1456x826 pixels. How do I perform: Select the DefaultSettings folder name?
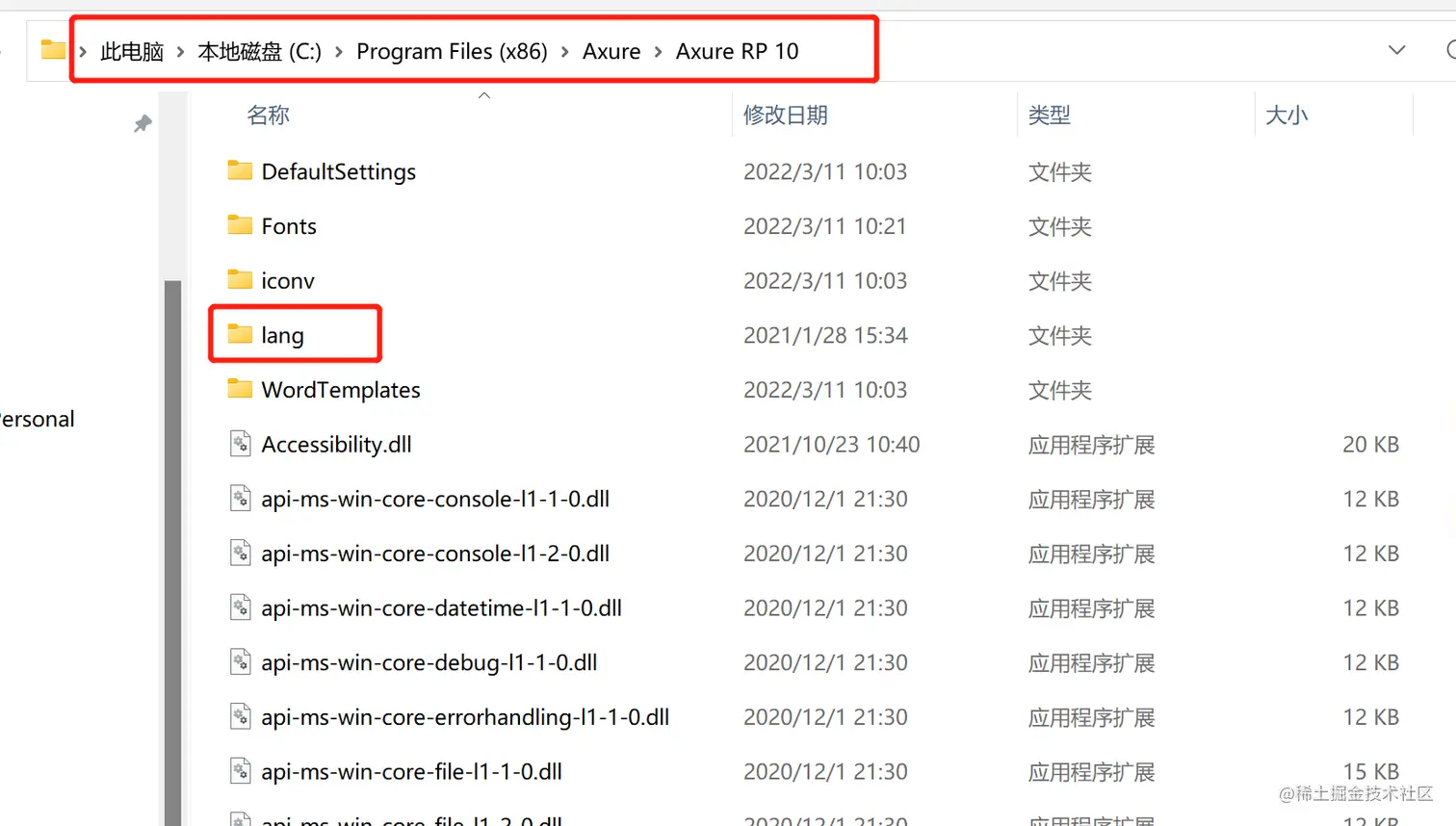339,171
